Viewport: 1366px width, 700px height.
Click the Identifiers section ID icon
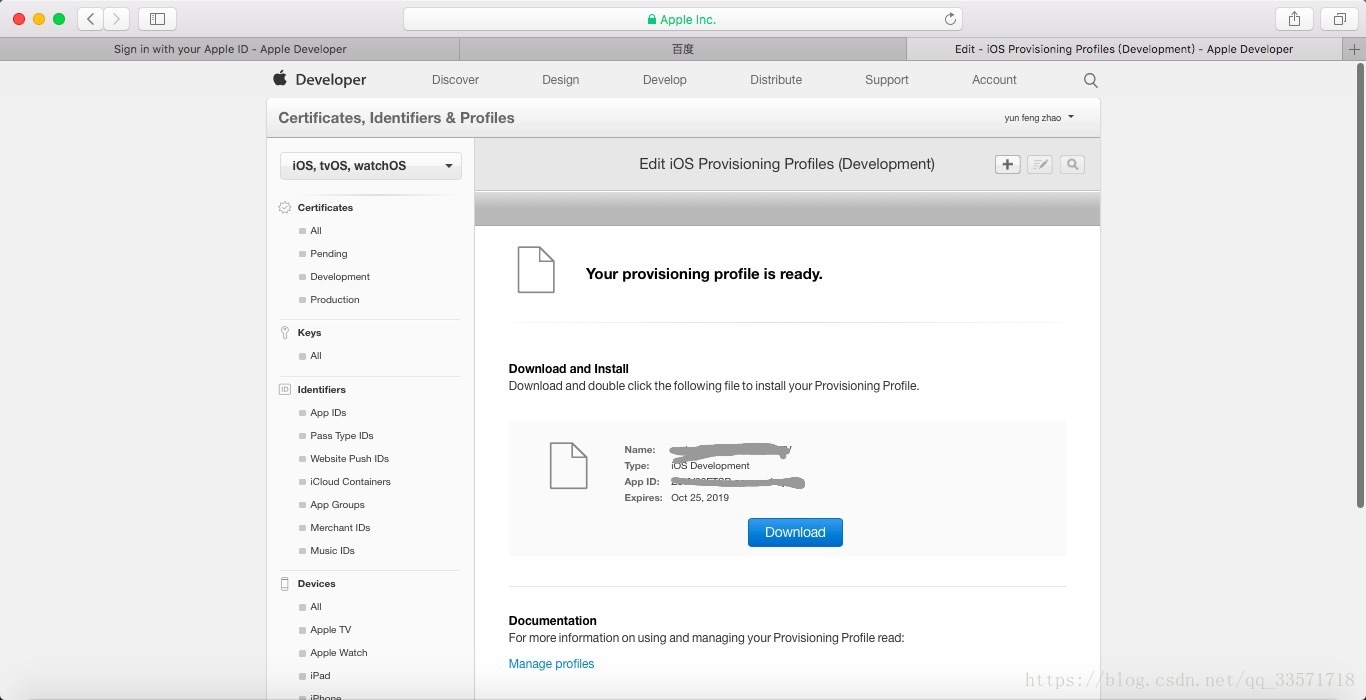pos(285,390)
